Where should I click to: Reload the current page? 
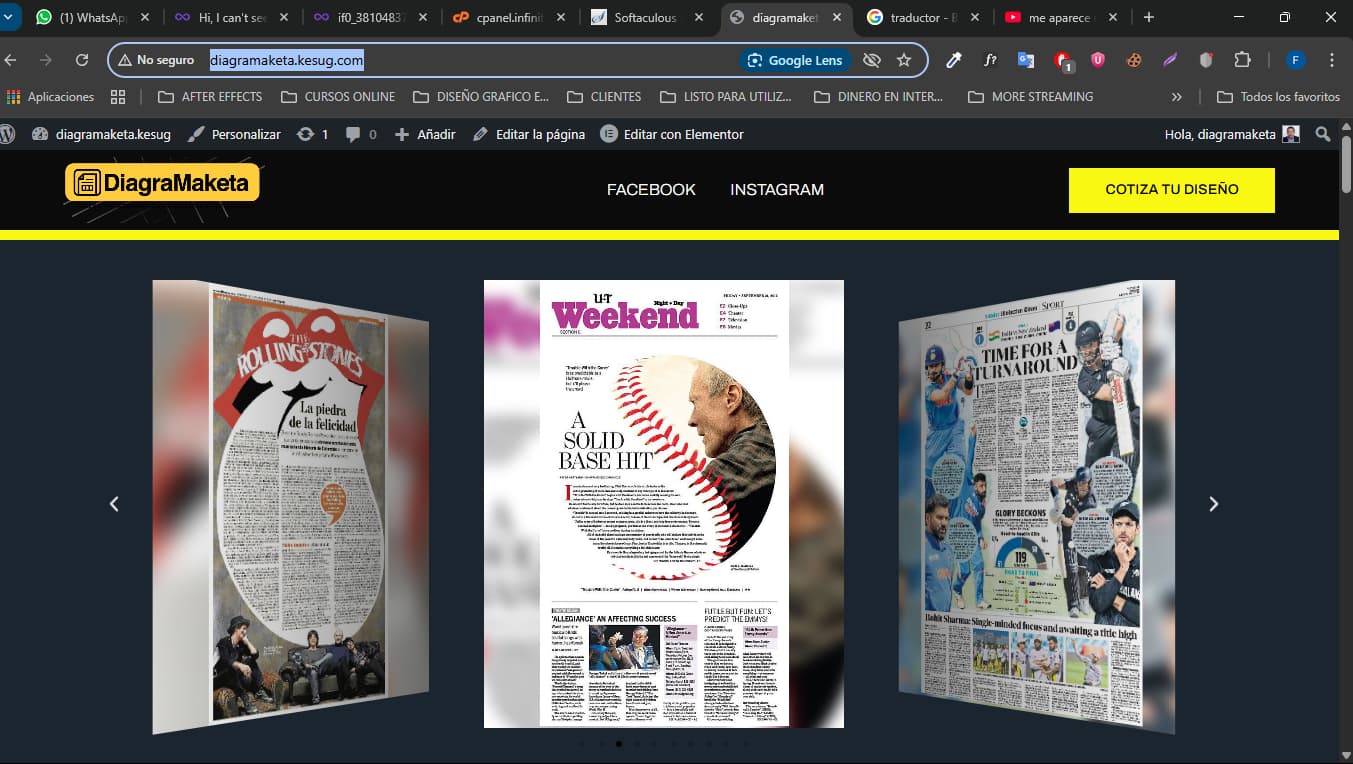pyautogui.click(x=82, y=60)
